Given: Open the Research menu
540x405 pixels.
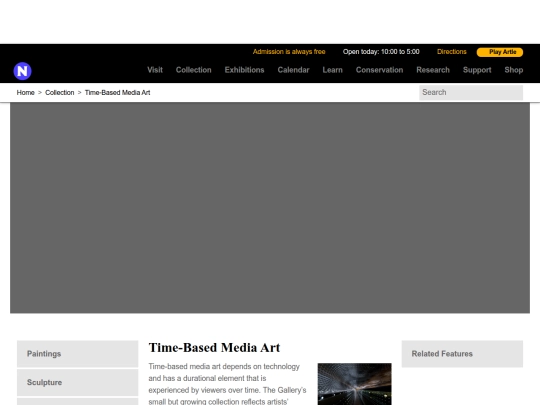Looking at the screenshot, I should (x=433, y=70).
